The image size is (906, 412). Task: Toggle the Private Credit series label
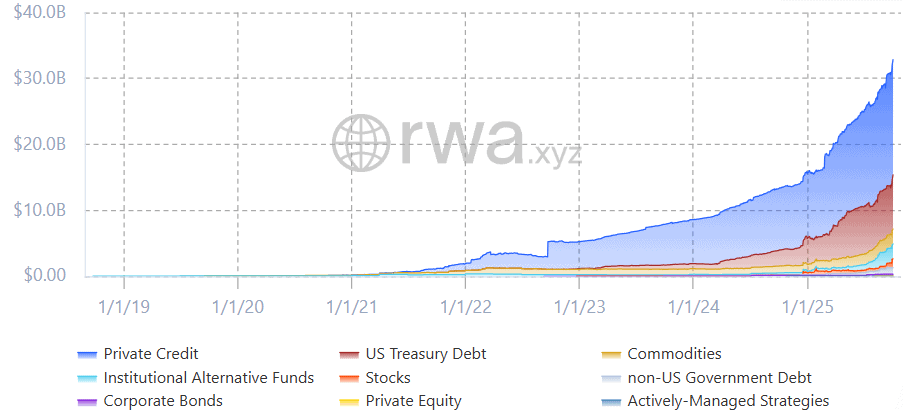click(151, 354)
